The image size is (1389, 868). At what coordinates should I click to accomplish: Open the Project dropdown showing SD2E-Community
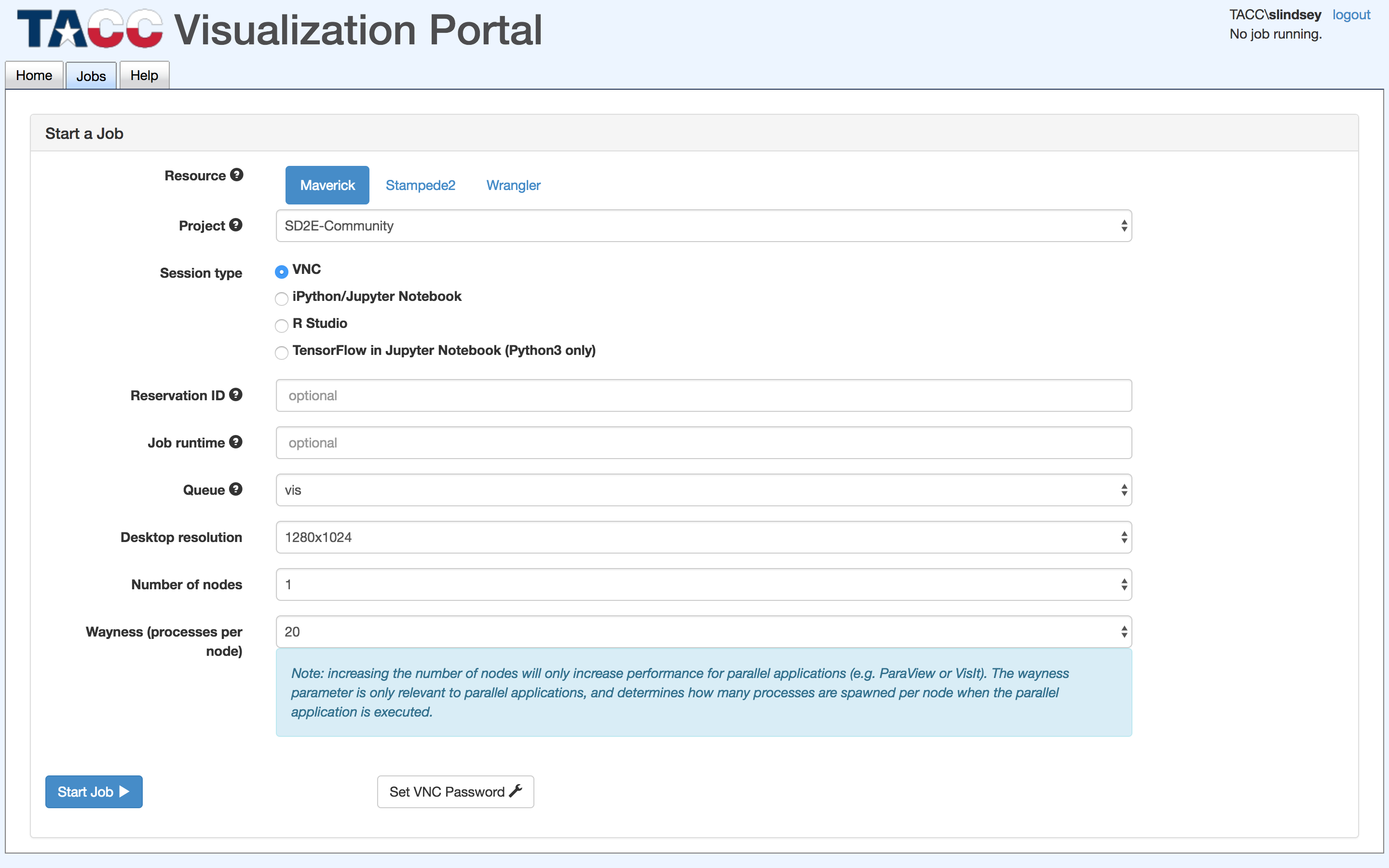(x=704, y=226)
